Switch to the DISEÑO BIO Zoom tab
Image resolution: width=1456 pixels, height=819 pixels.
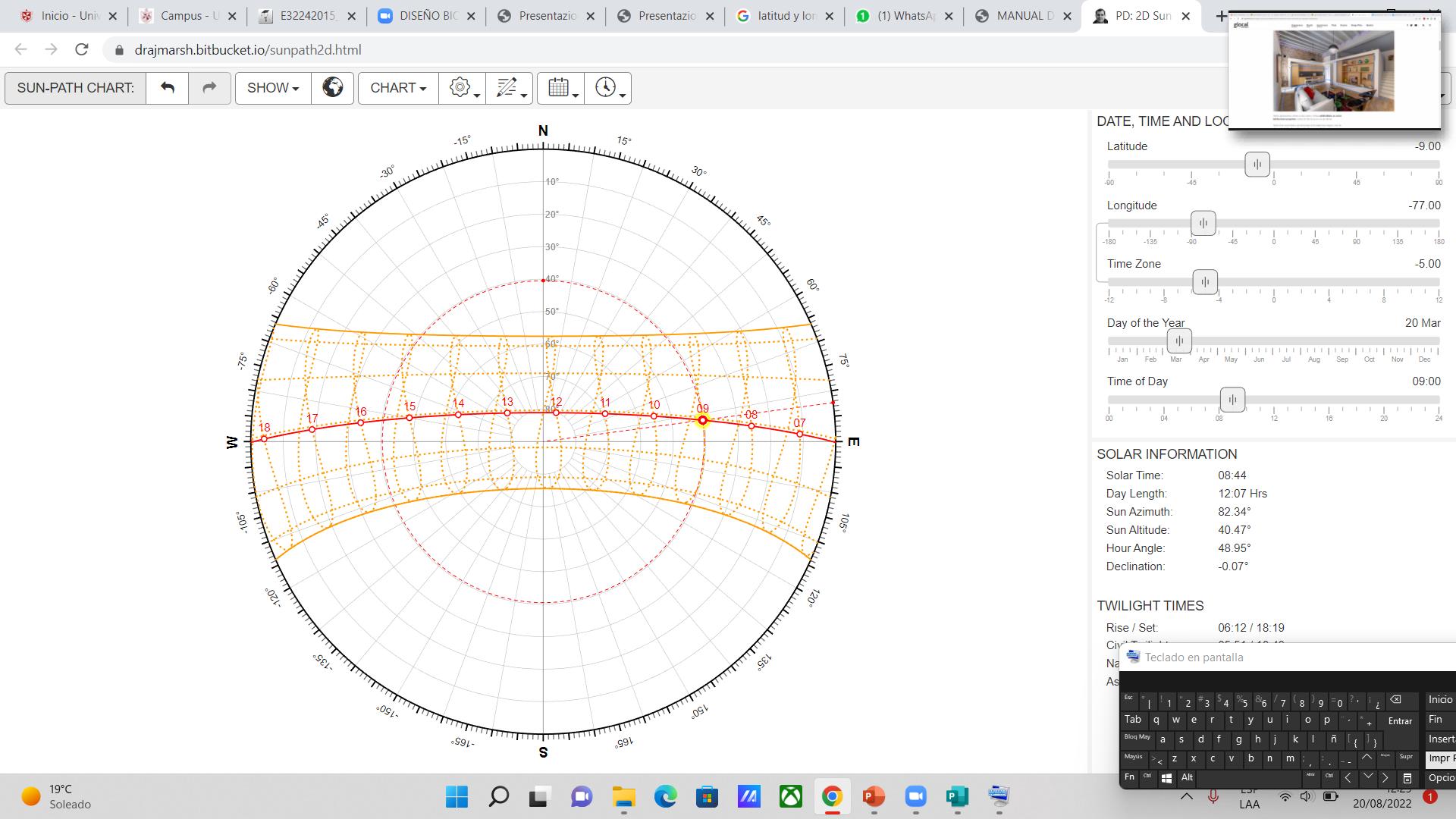[x=426, y=16]
